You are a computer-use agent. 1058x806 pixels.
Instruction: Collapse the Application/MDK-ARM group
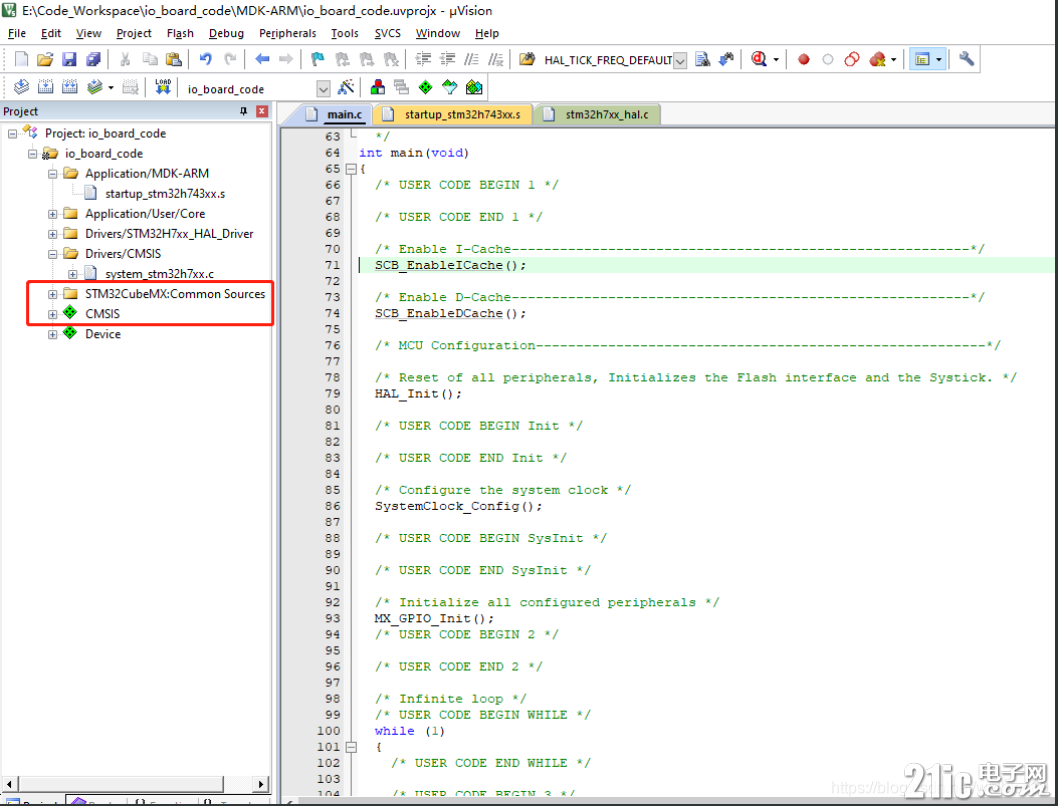(x=53, y=174)
